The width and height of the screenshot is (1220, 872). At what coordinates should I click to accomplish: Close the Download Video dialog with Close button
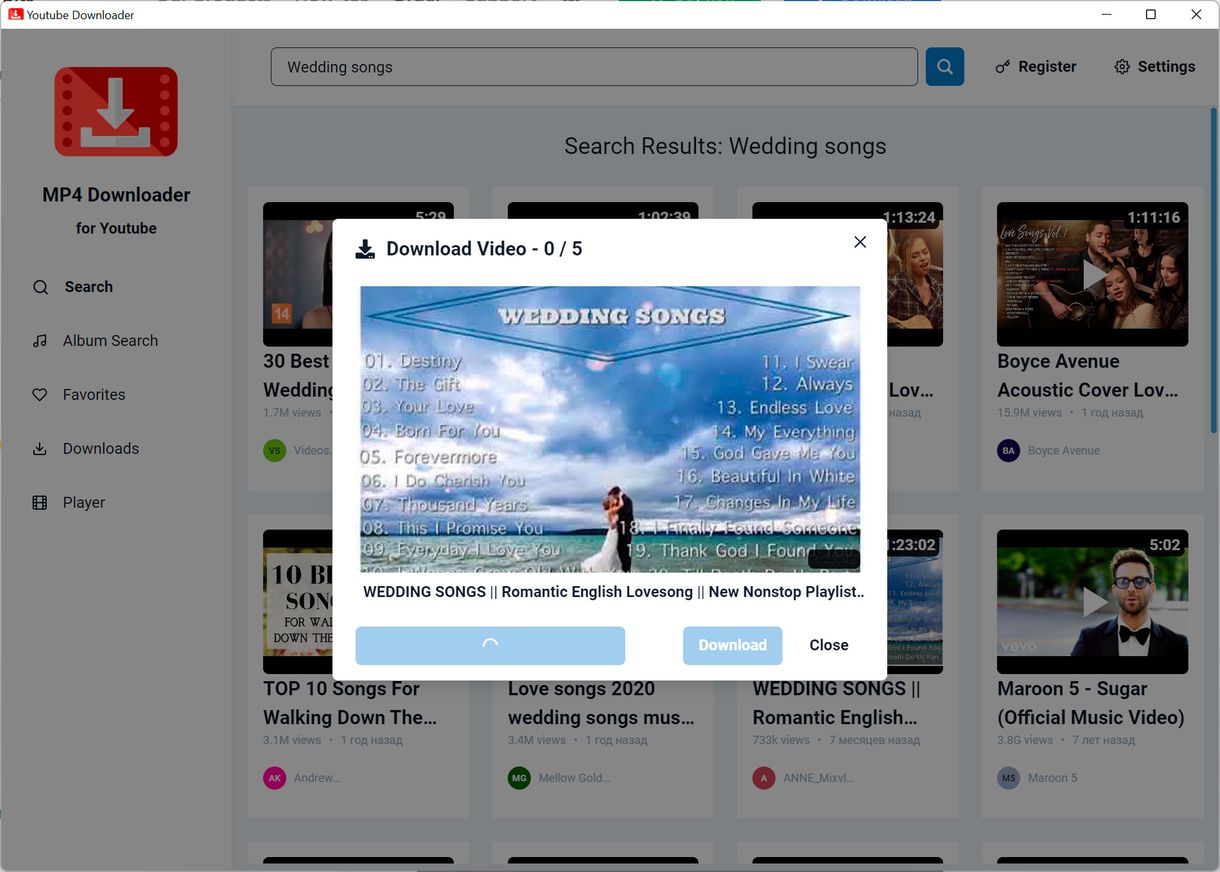coord(828,645)
